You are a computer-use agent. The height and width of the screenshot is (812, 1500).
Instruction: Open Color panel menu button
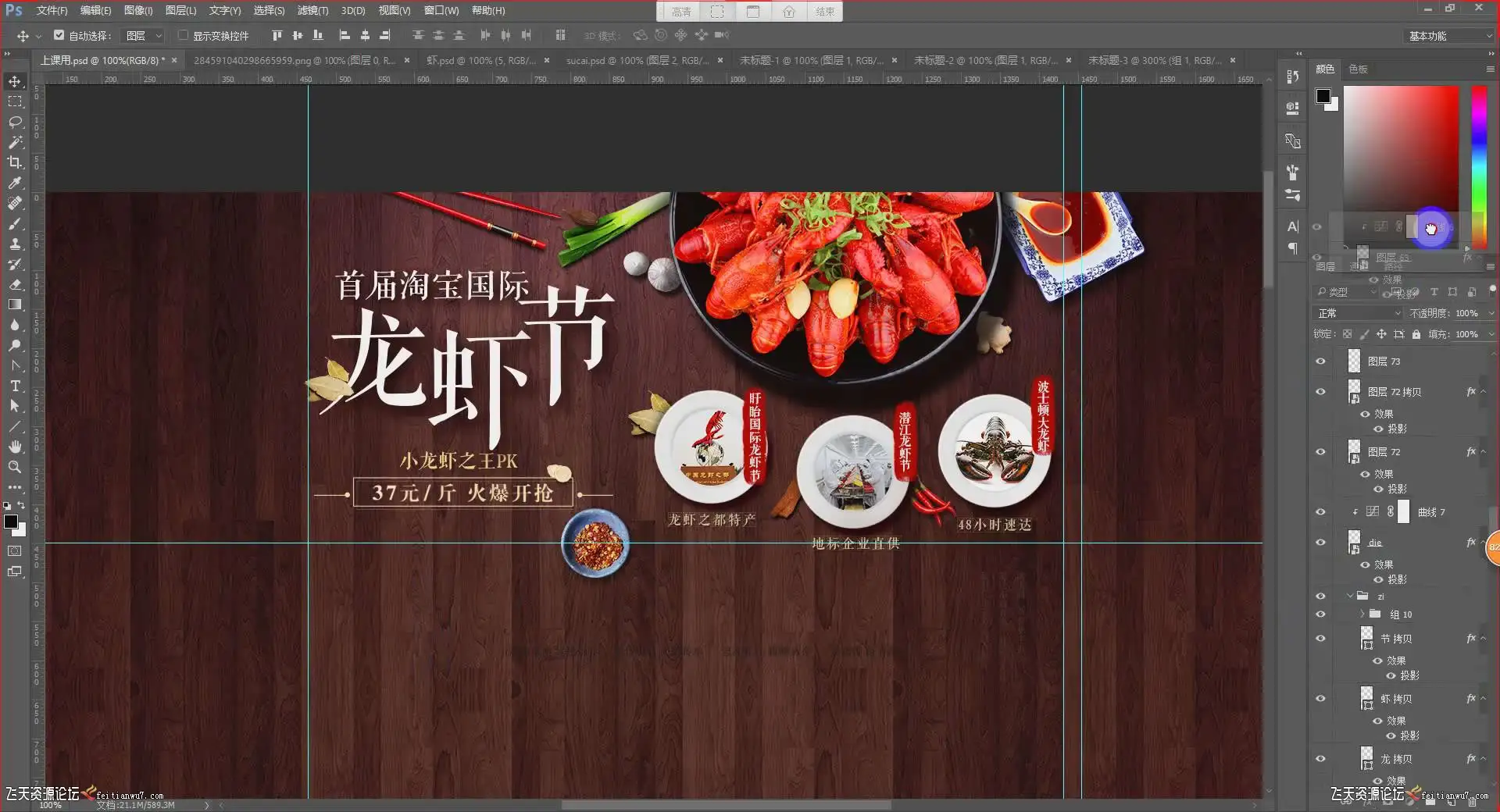coord(1491,69)
